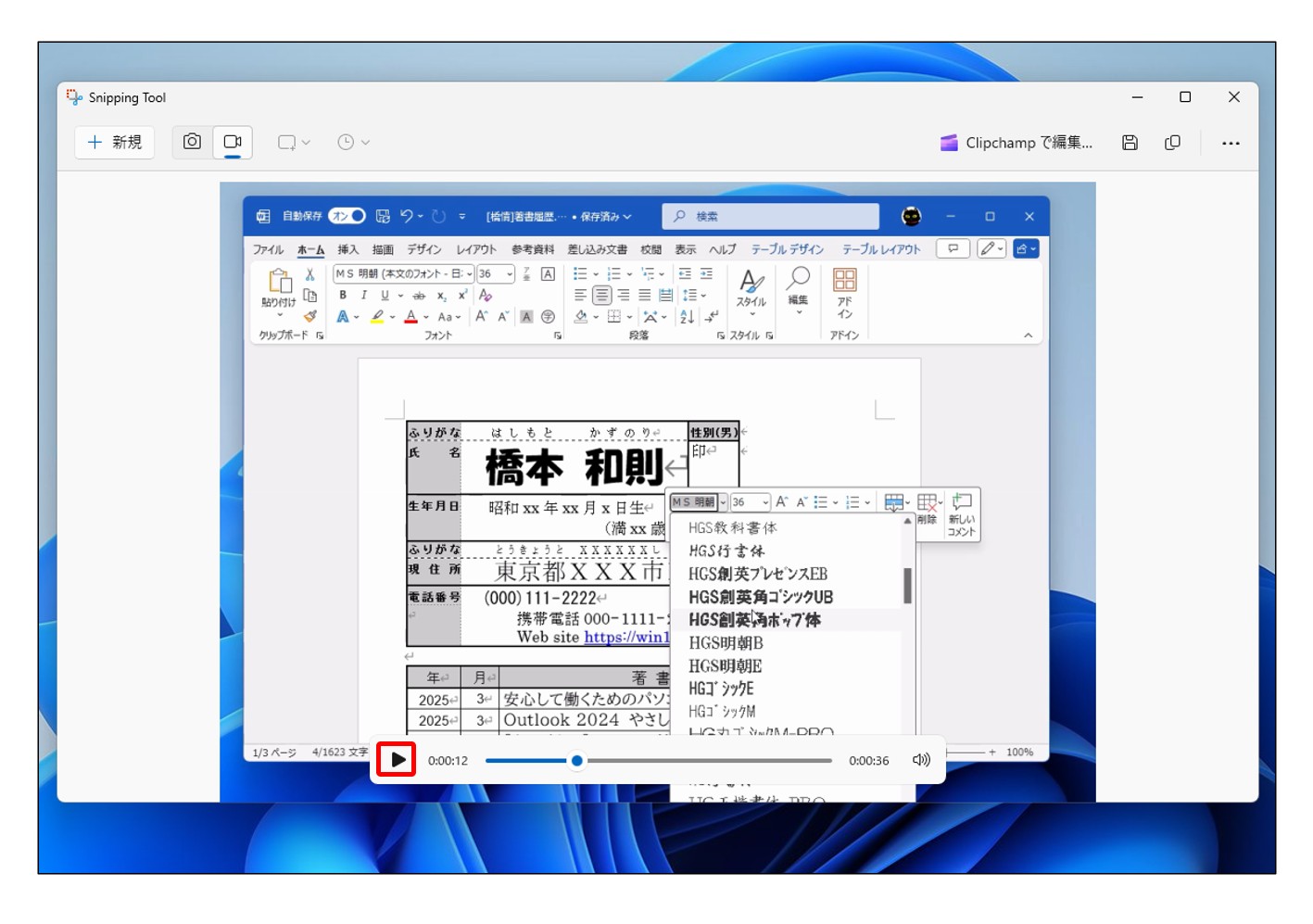Open the 挿入 ribbon tab
1313x924 pixels.
coord(347,249)
